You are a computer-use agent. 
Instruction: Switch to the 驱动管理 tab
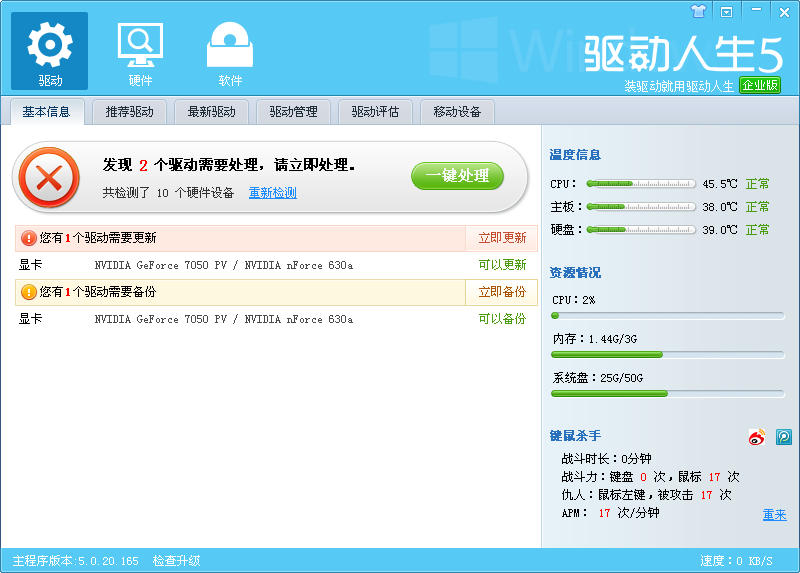pyautogui.click(x=293, y=112)
